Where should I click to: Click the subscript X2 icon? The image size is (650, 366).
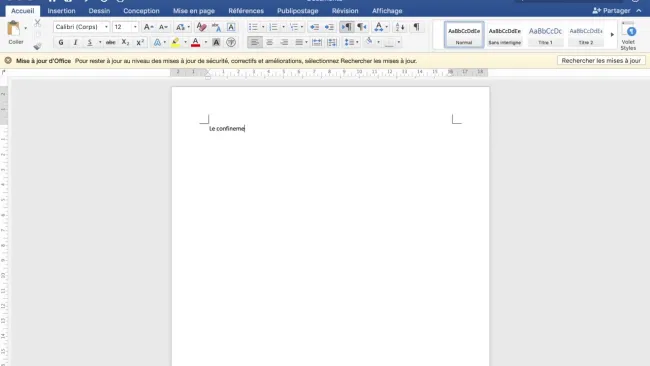[x=125, y=42]
